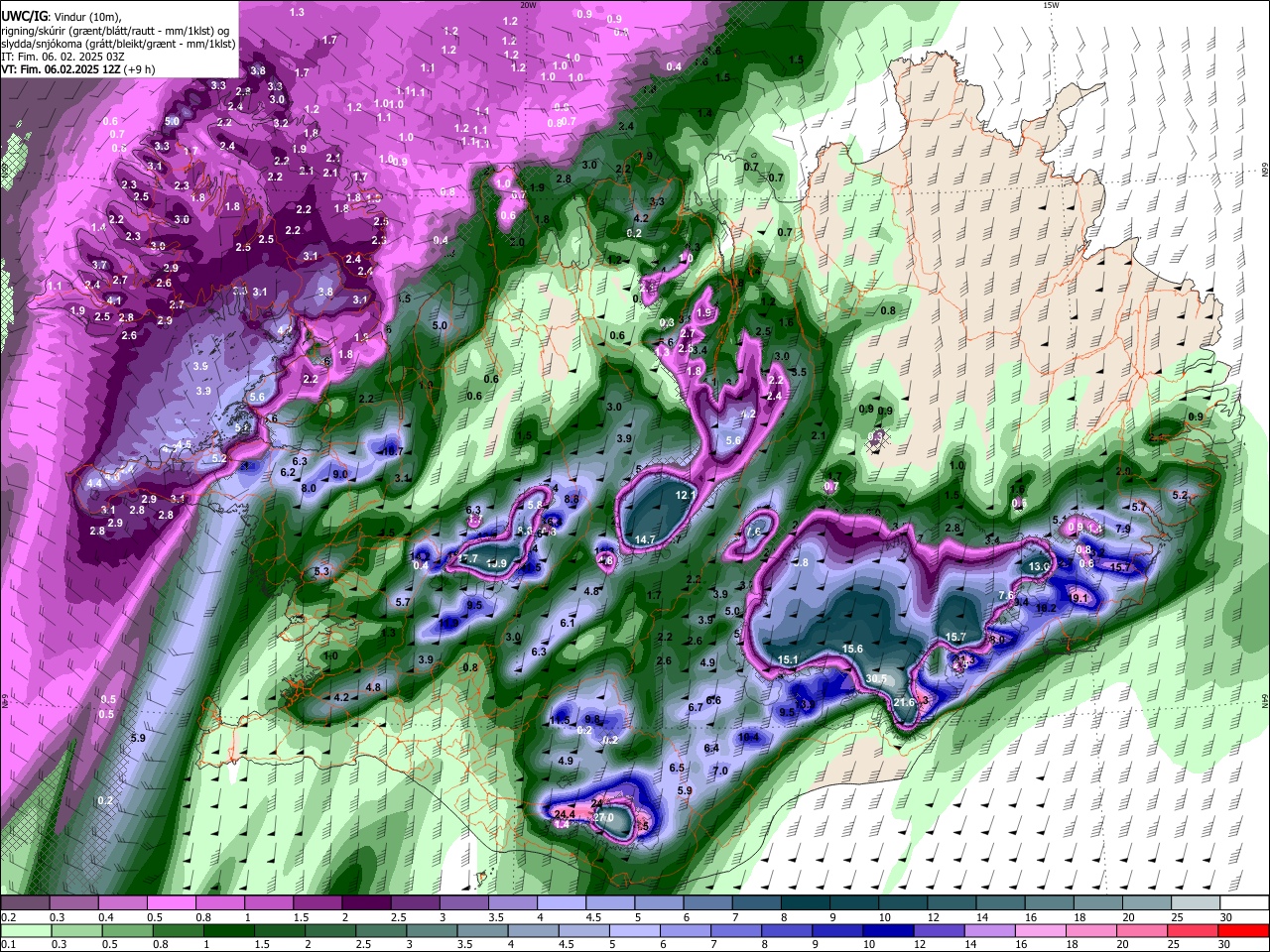Click the red 30 swatch in rain legend

pos(1242,930)
